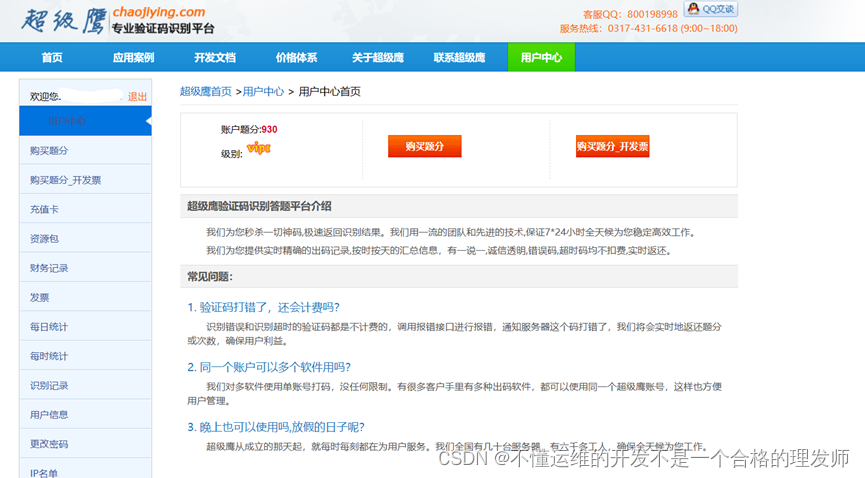Open 每时统计 in the left sidebar
This screenshot has height=478, width=865.
click(86, 355)
